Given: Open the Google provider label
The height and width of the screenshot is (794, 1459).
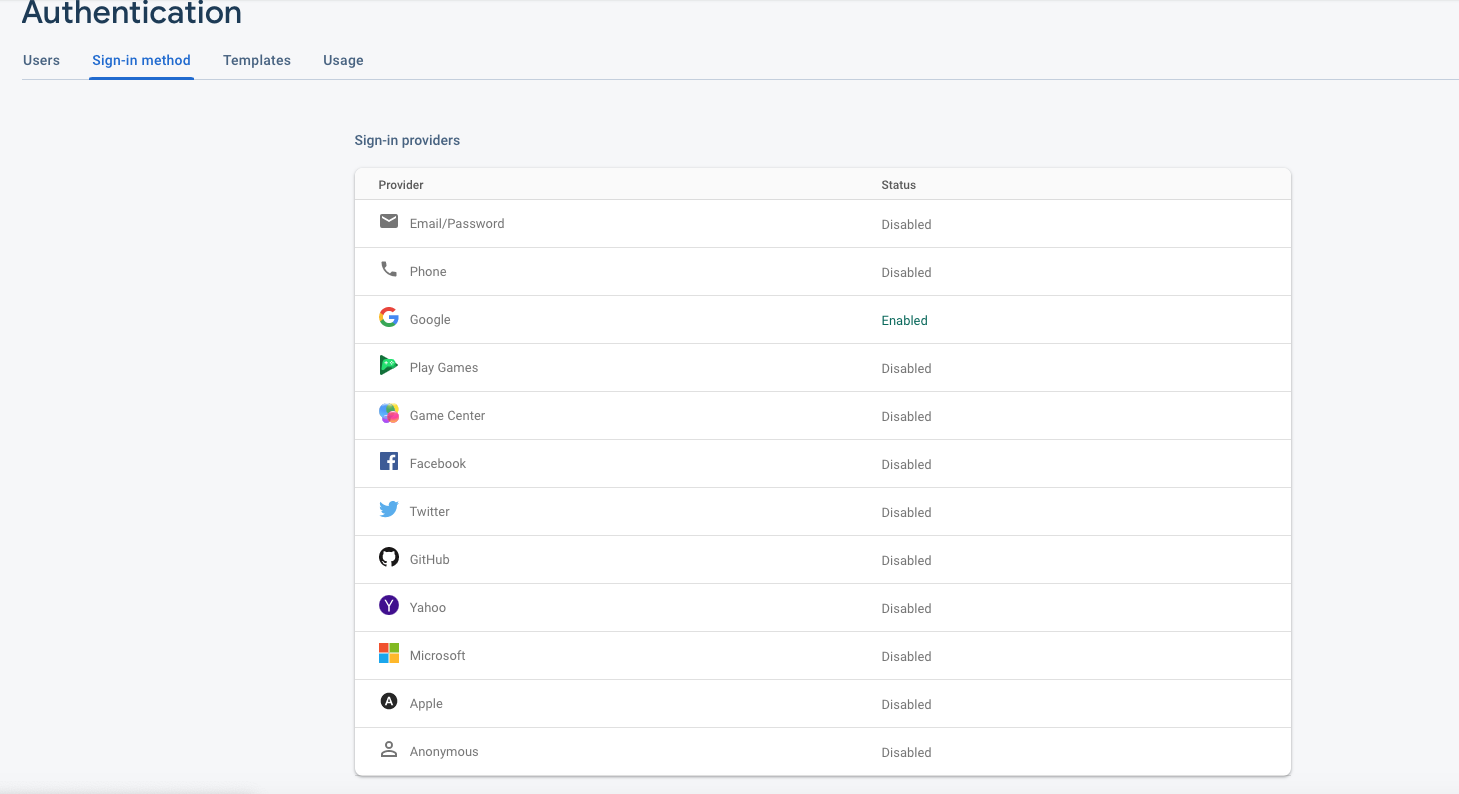Looking at the screenshot, I should pyautogui.click(x=430, y=320).
